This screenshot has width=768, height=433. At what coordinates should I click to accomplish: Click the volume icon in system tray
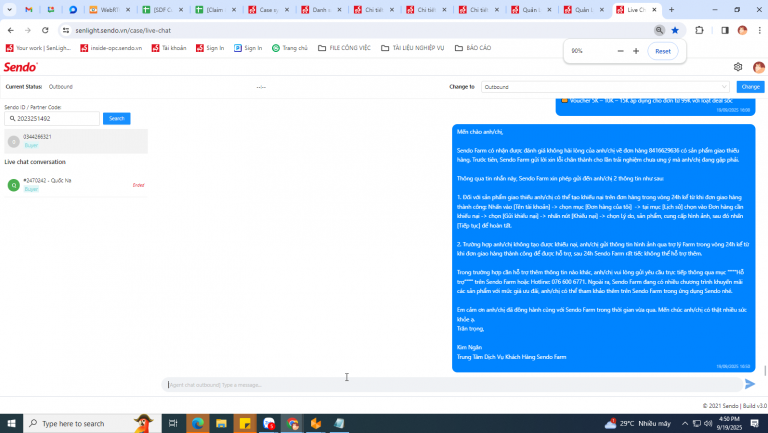pyautogui.click(x=708, y=423)
